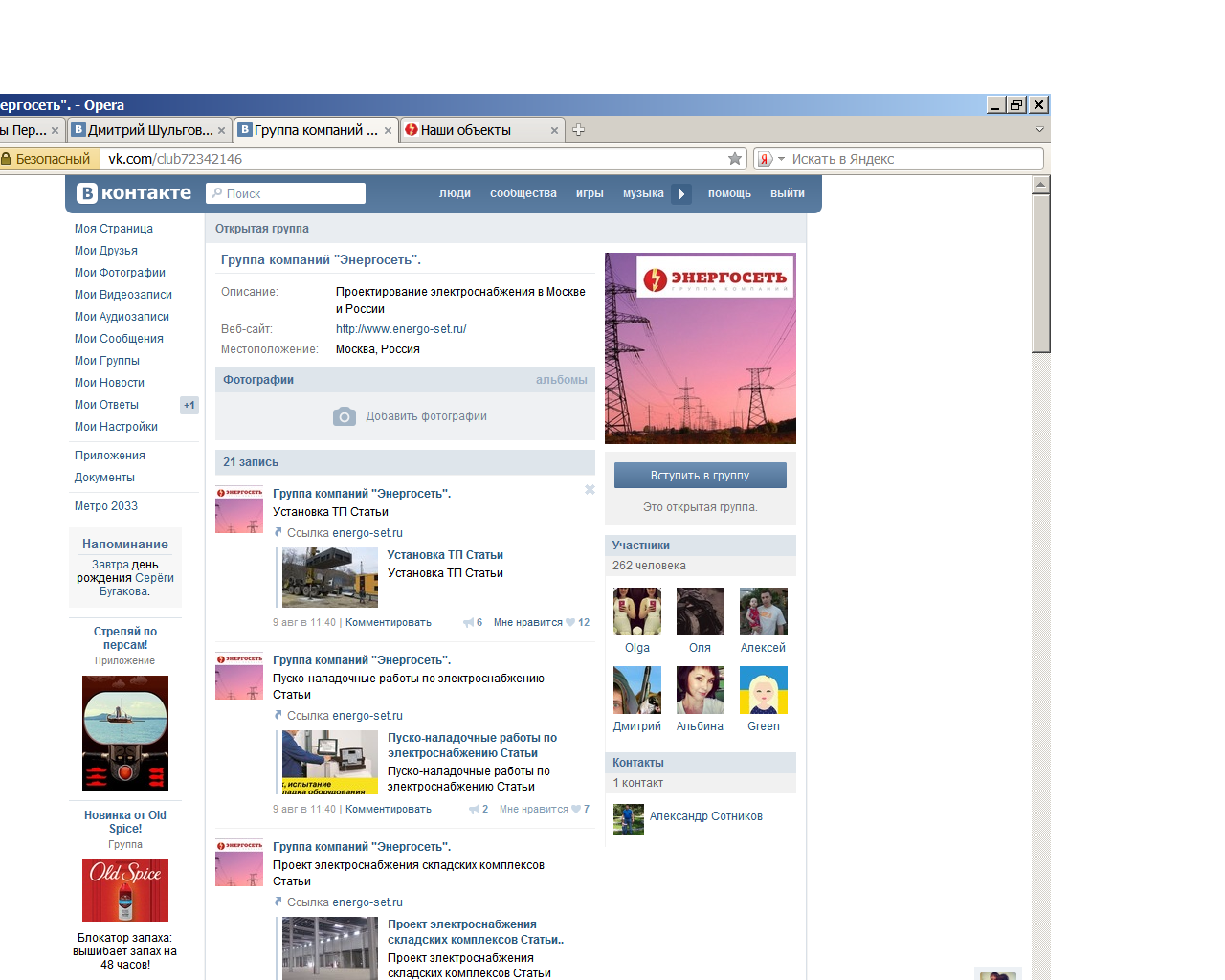Image resolution: width=1225 pixels, height=980 pixels.
Task: Open 'люди' in top menu
Action: coord(455,193)
